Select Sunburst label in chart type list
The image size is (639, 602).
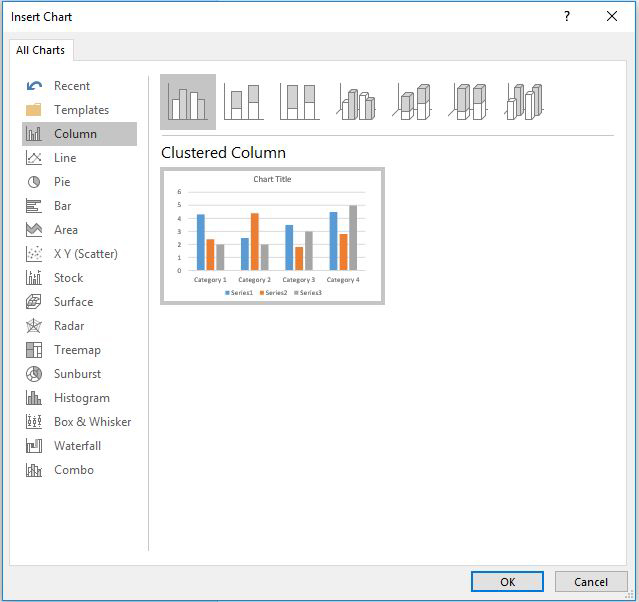[77, 374]
